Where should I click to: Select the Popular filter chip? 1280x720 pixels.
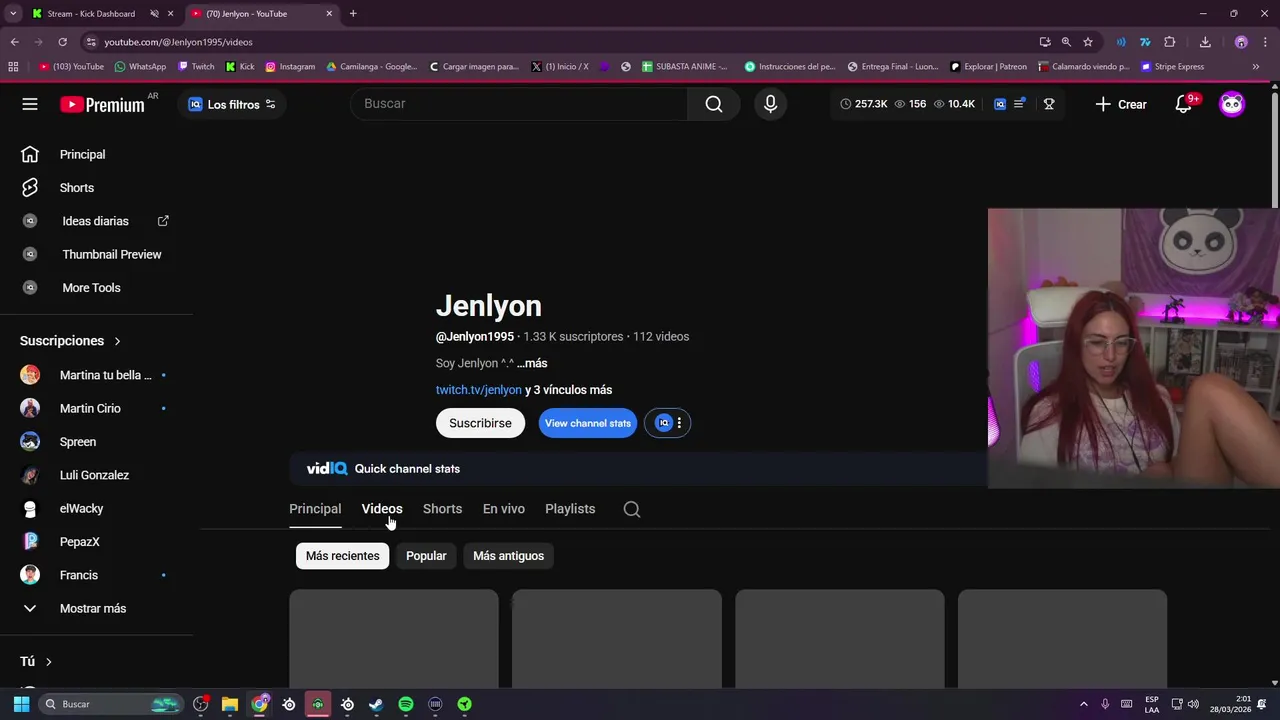[426, 556]
